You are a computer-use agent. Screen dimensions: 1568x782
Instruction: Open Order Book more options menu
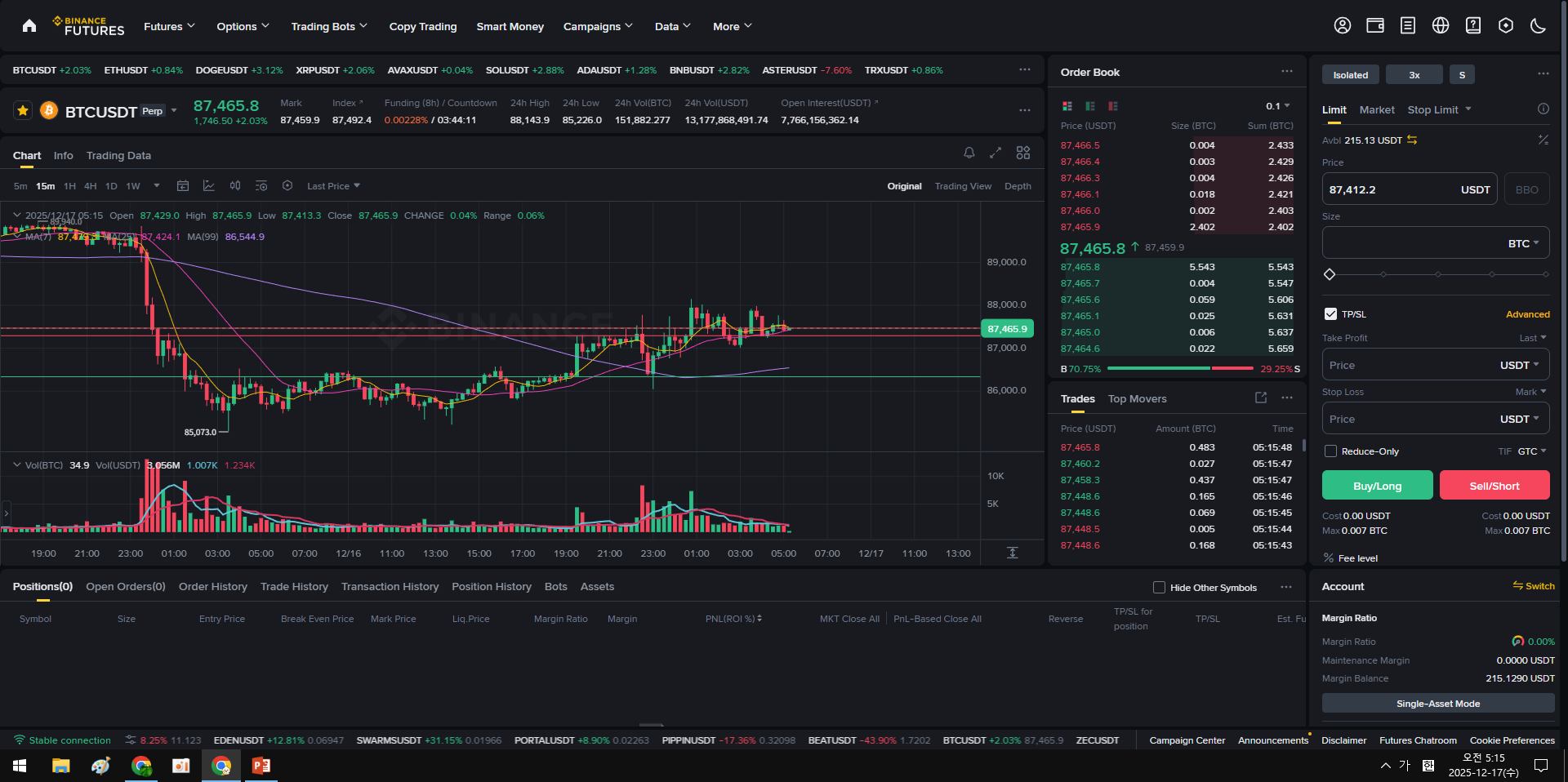(1287, 72)
